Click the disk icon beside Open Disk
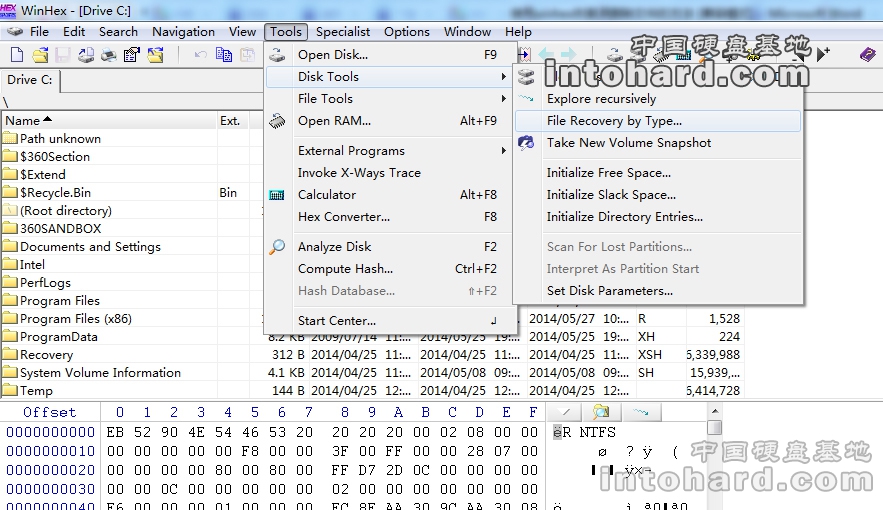883x510 pixels. pyautogui.click(x=277, y=55)
